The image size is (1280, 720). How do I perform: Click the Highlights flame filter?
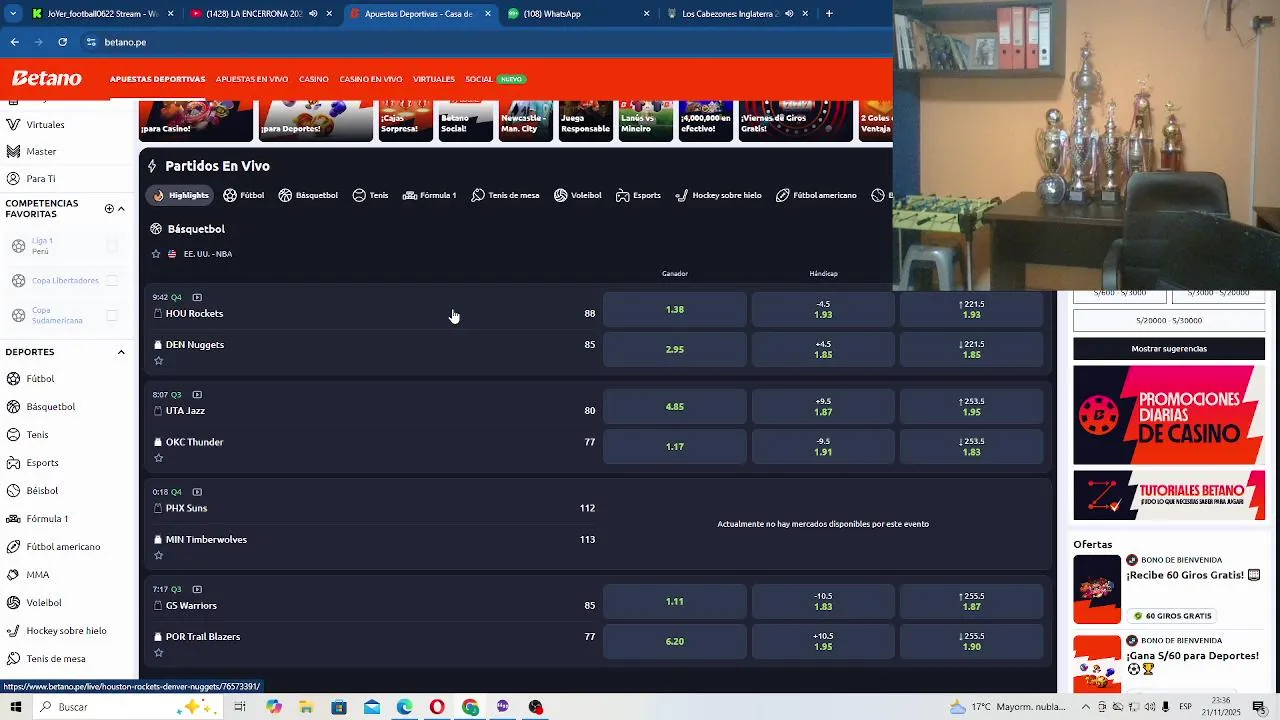click(180, 195)
